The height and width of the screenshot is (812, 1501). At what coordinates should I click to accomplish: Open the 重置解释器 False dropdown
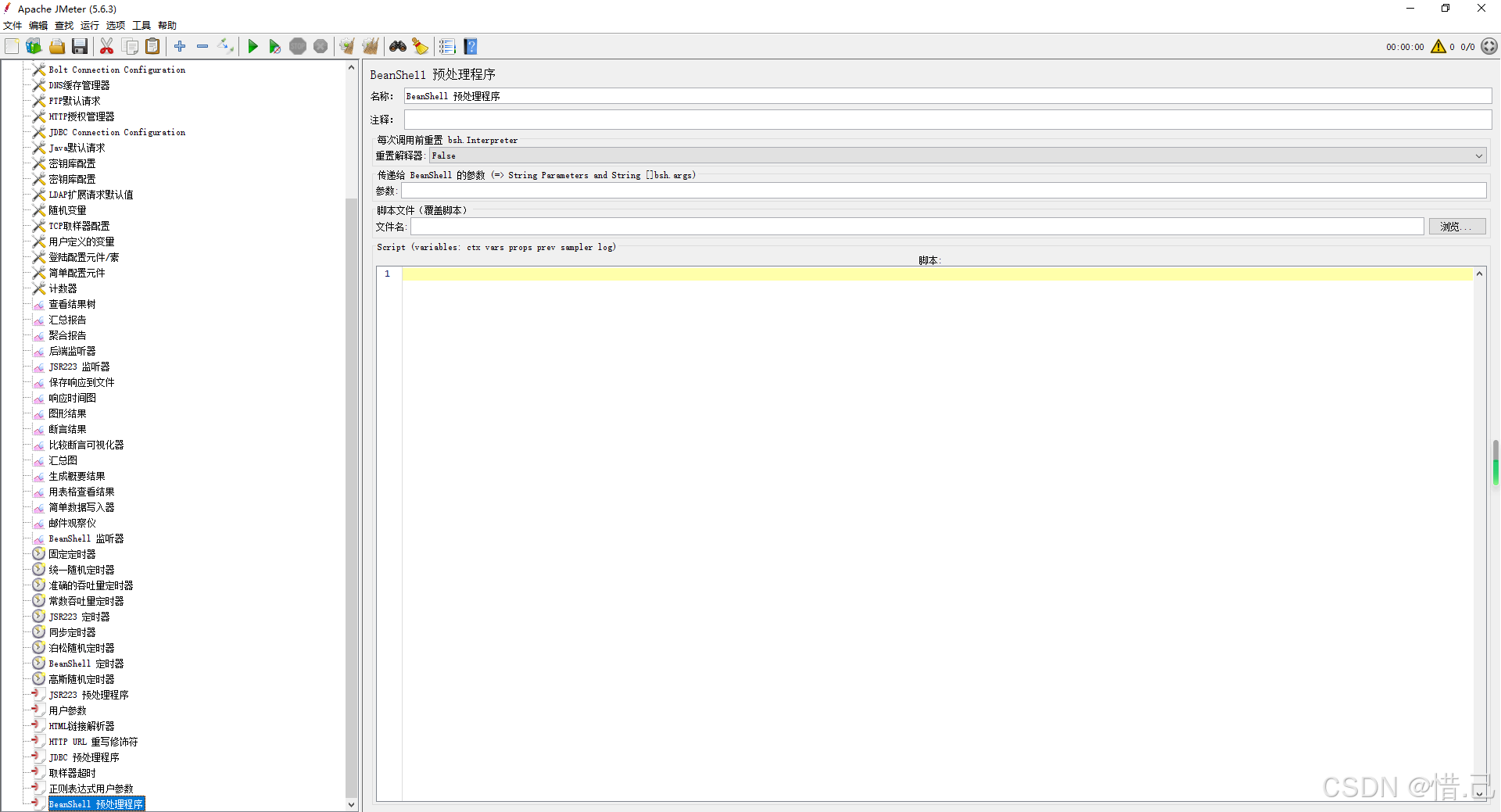958,156
